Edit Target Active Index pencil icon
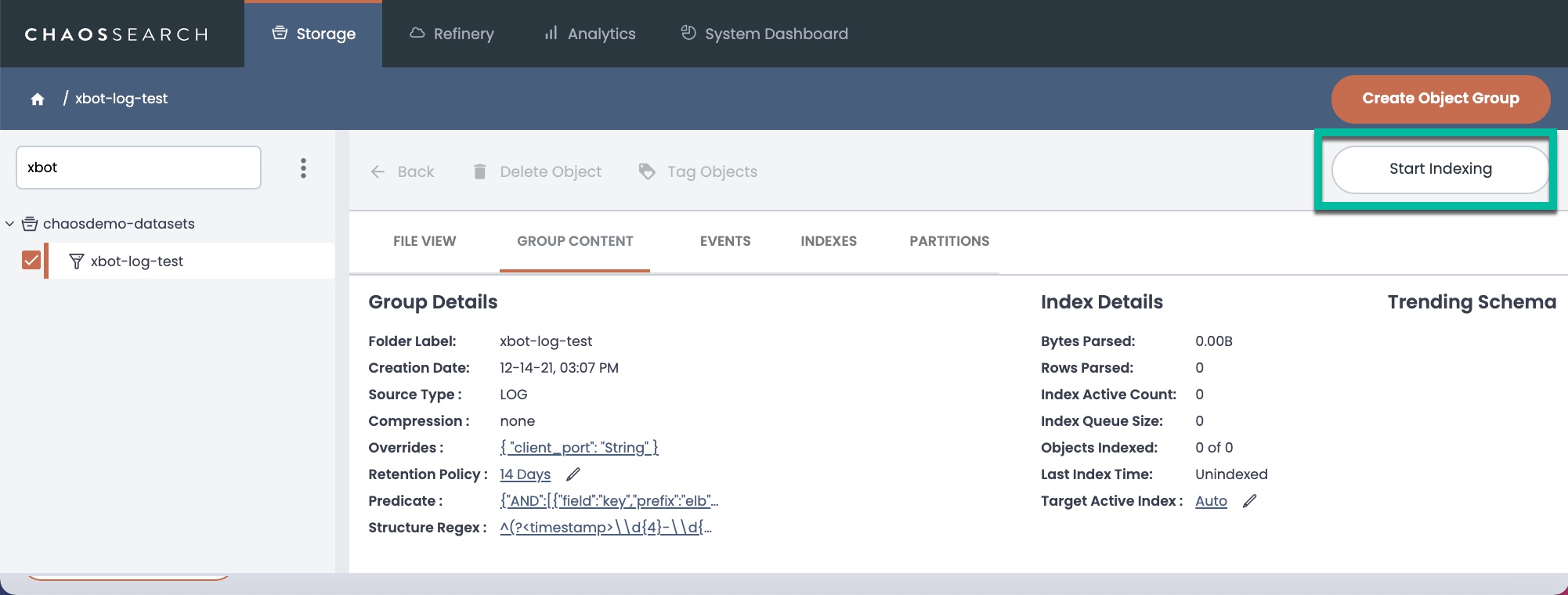Viewport: 1568px width, 595px height. tap(1250, 501)
